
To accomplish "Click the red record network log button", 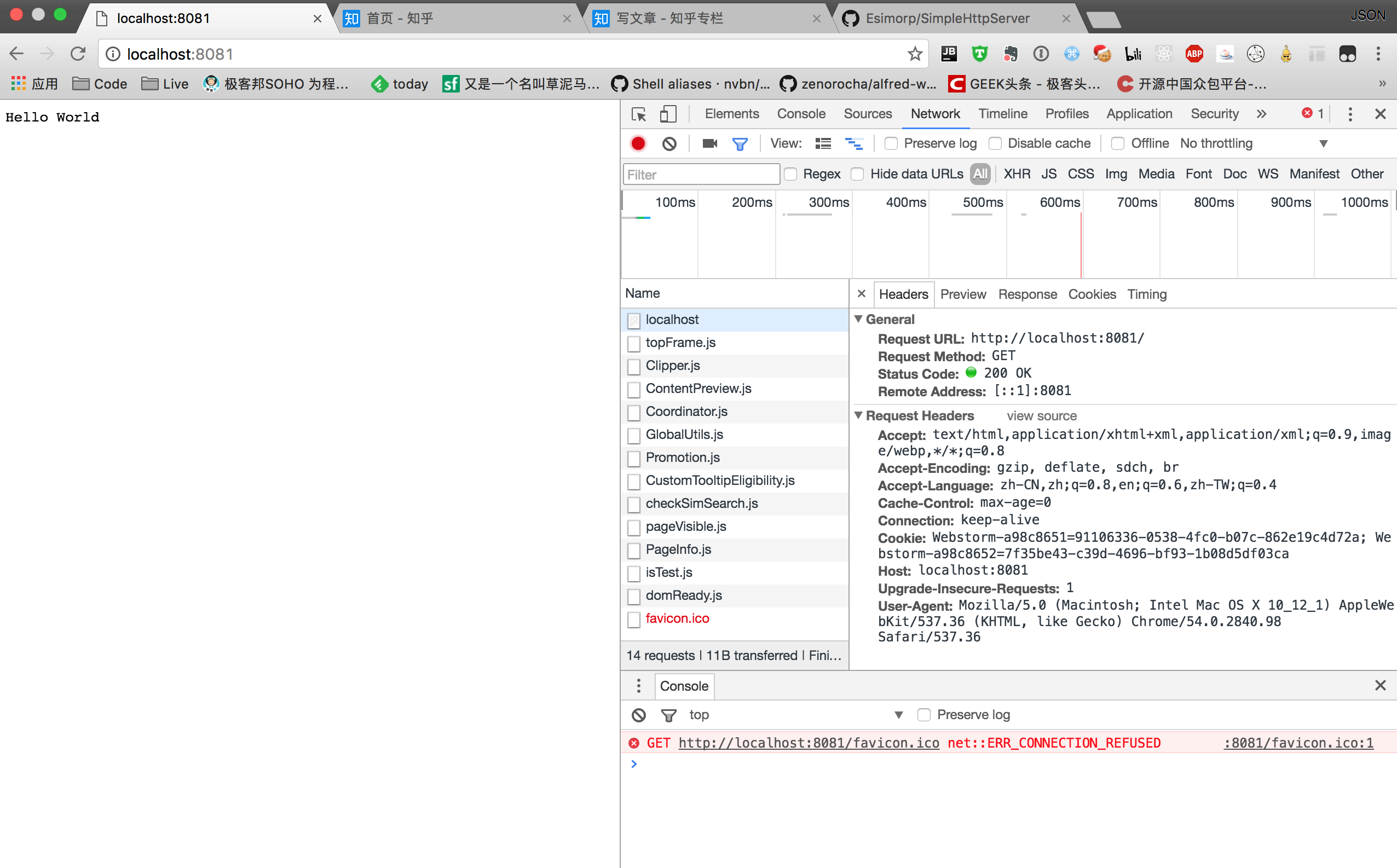I will (638, 143).
